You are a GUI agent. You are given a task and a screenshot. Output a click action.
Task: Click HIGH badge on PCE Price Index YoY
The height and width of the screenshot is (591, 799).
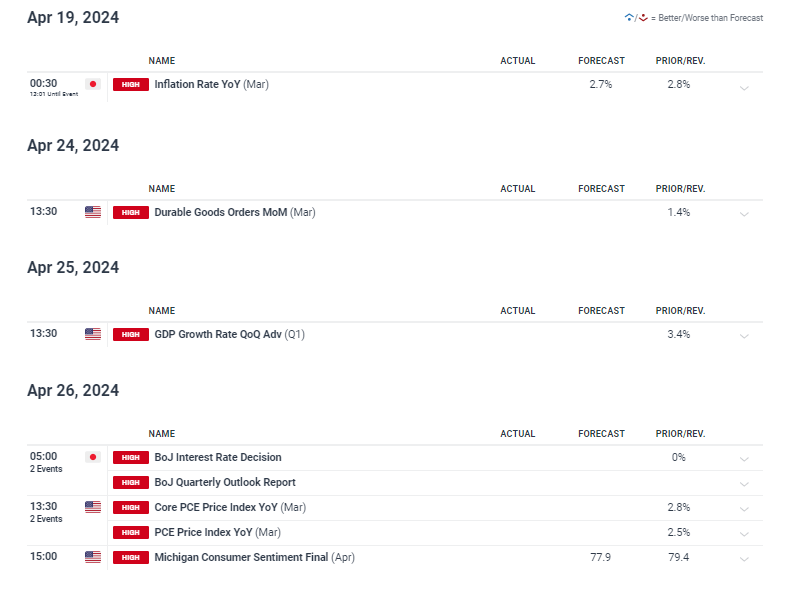tap(131, 532)
